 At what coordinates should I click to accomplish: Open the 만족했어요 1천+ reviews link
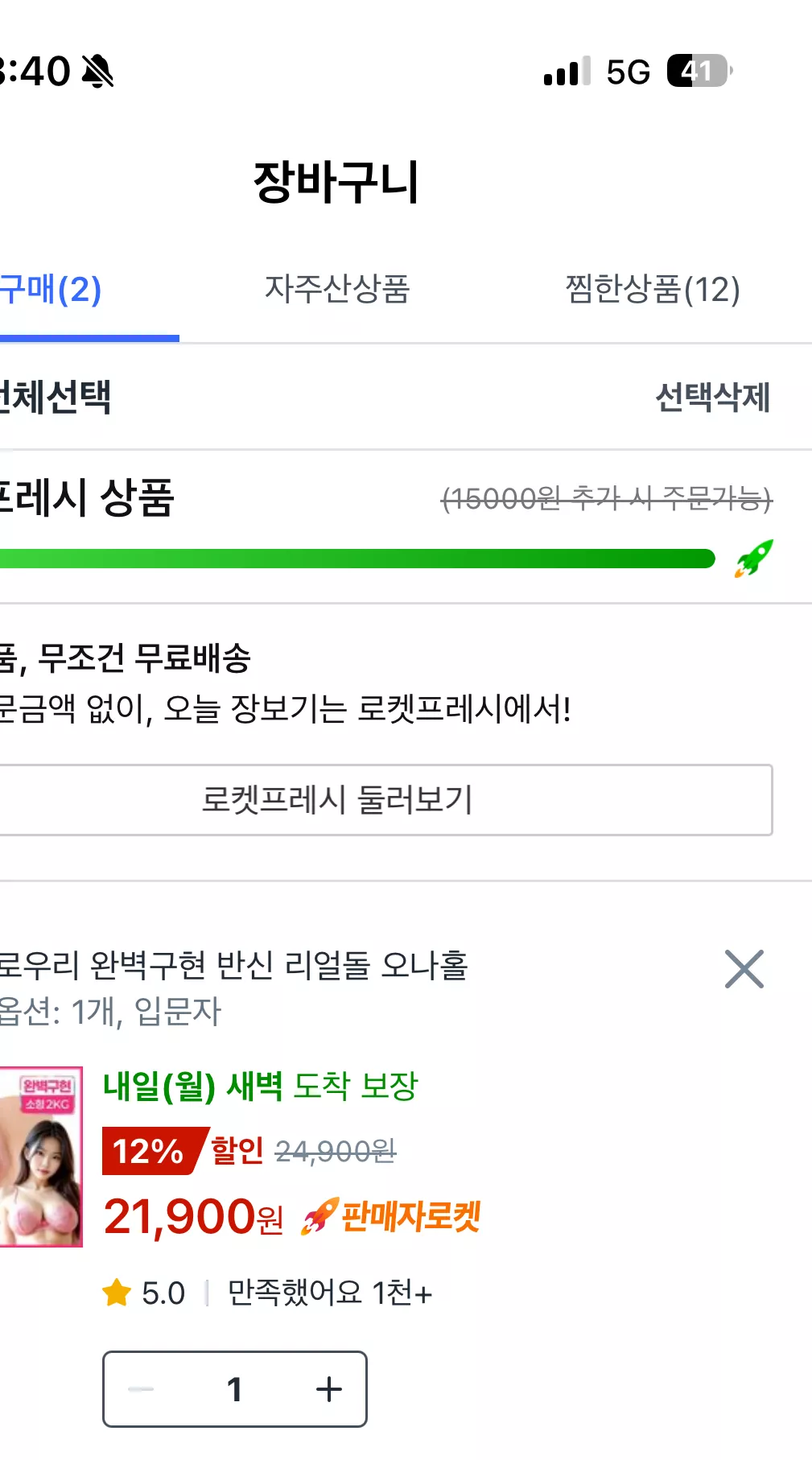pyautogui.click(x=330, y=1293)
